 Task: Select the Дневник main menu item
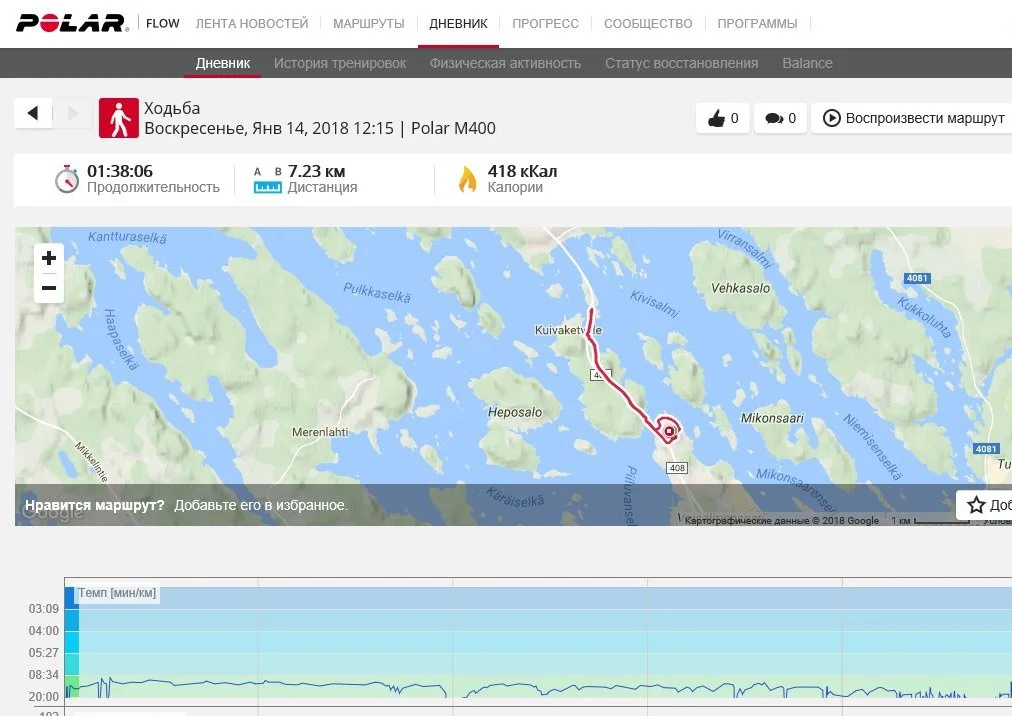click(x=458, y=24)
